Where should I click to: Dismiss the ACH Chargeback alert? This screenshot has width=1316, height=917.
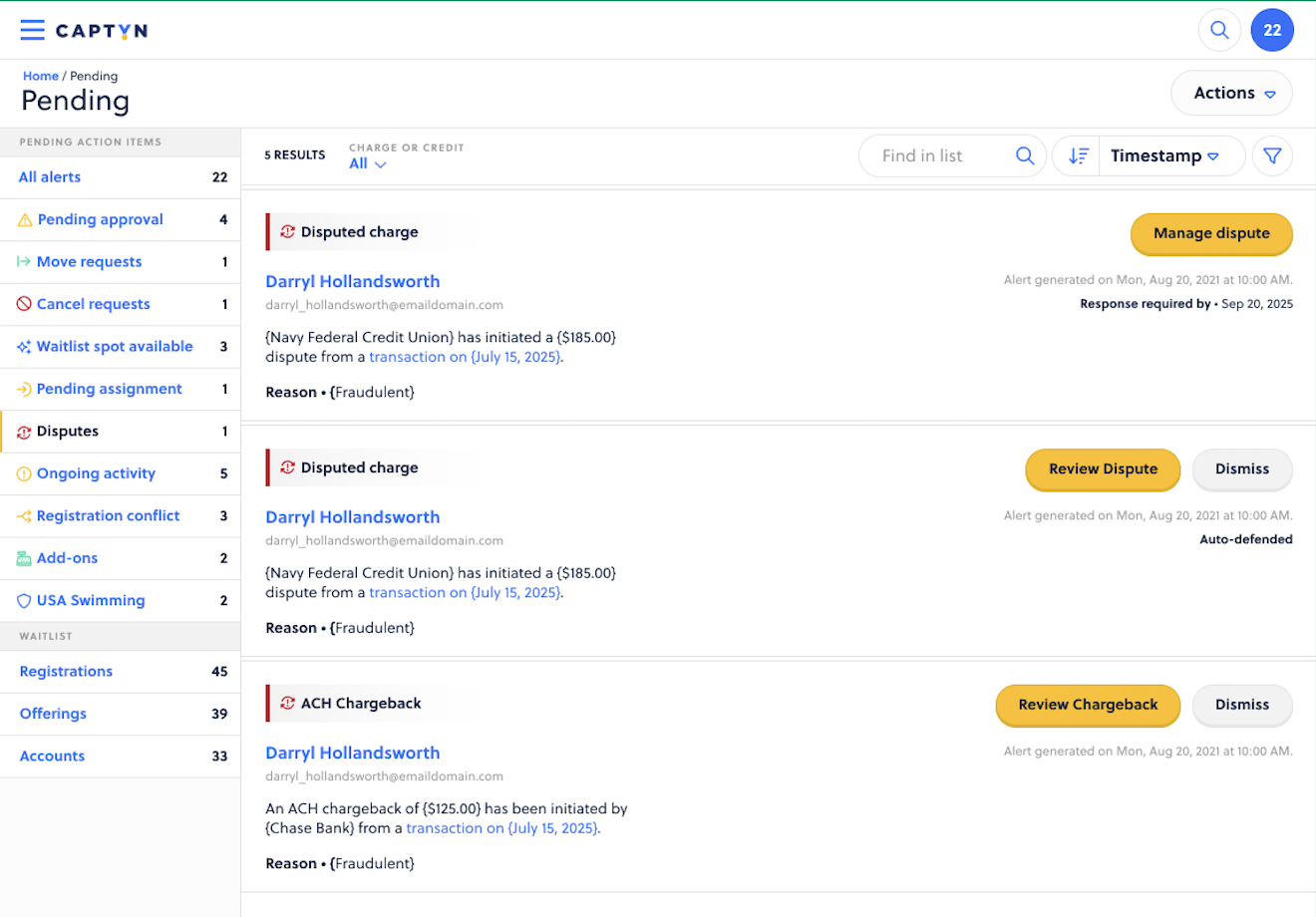(1242, 705)
